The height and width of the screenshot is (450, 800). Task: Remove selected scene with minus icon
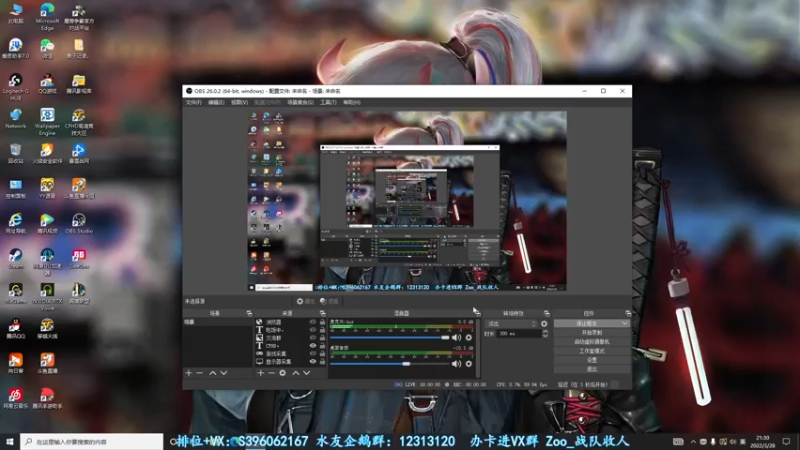199,373
